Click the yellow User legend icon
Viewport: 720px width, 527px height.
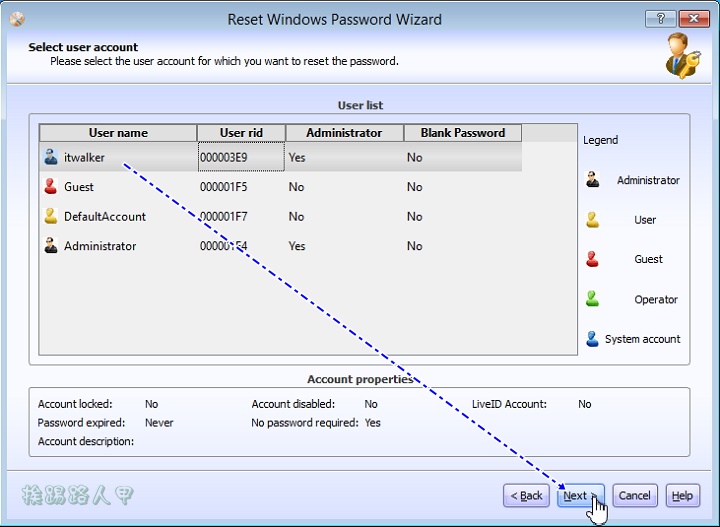click(x=592, y=219)
